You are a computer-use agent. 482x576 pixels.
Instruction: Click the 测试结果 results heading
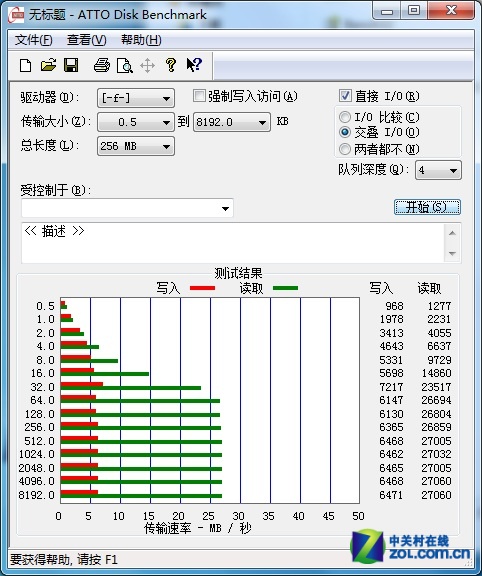238,273
